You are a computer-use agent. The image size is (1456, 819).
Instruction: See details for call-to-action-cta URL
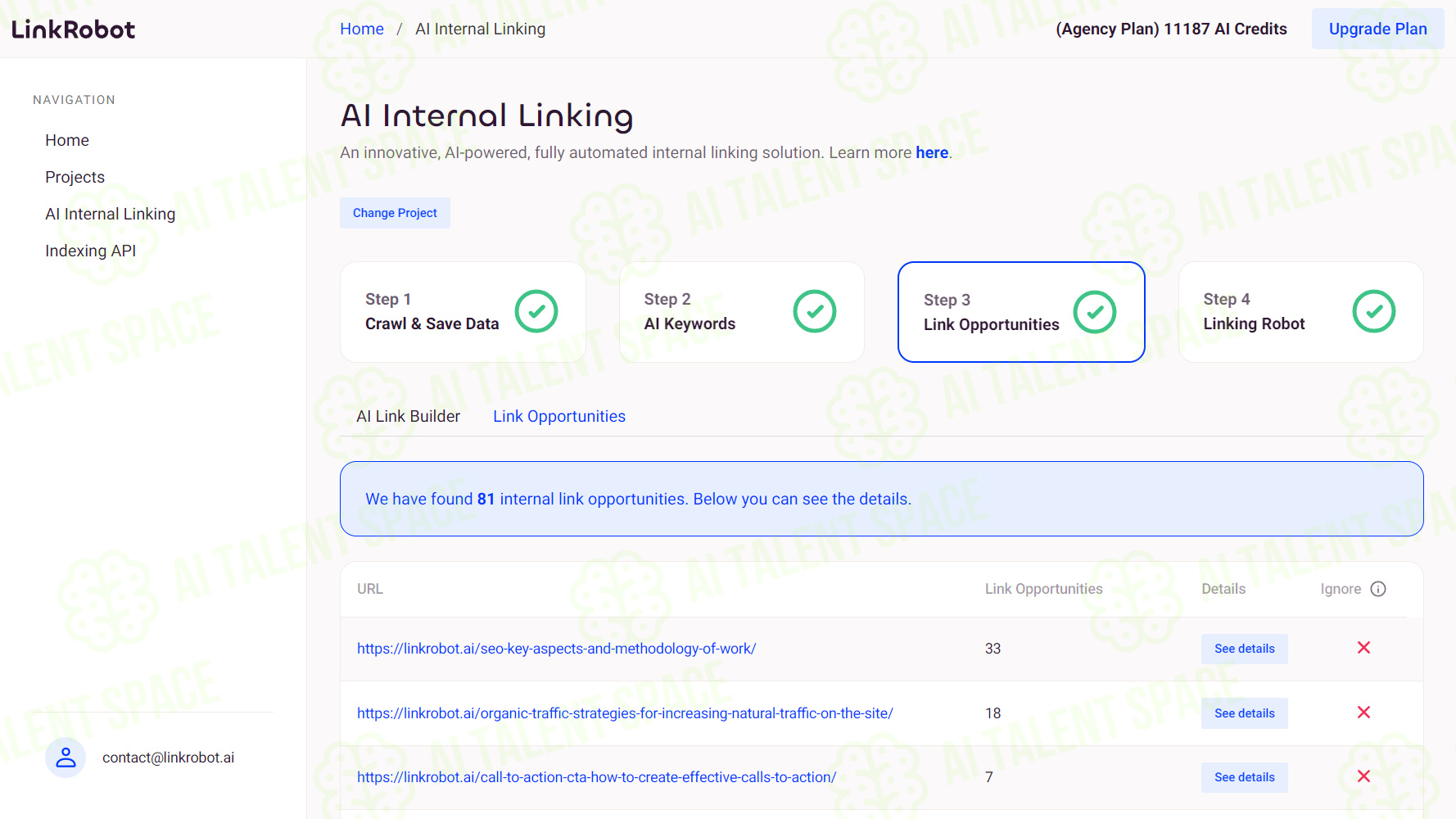(1244, 777)
